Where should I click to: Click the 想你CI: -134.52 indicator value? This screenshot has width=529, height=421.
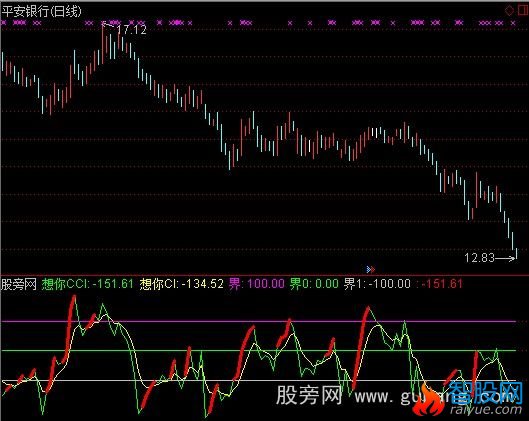[182, 284]
